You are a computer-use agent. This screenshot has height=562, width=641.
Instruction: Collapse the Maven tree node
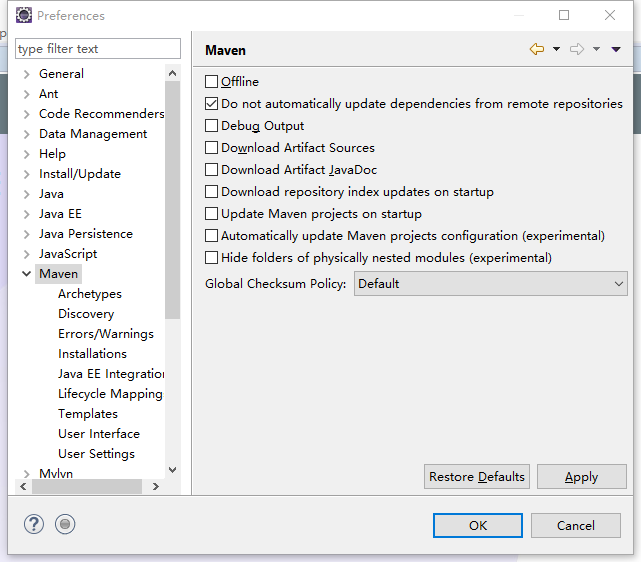pos(27,274)
